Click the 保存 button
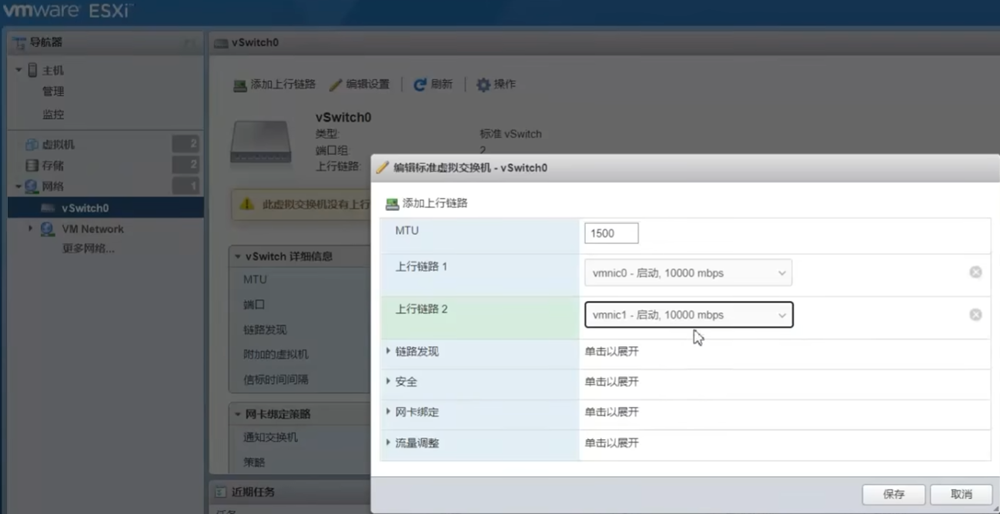Screen dimensions: 1000x514 [x=893, y=494]
